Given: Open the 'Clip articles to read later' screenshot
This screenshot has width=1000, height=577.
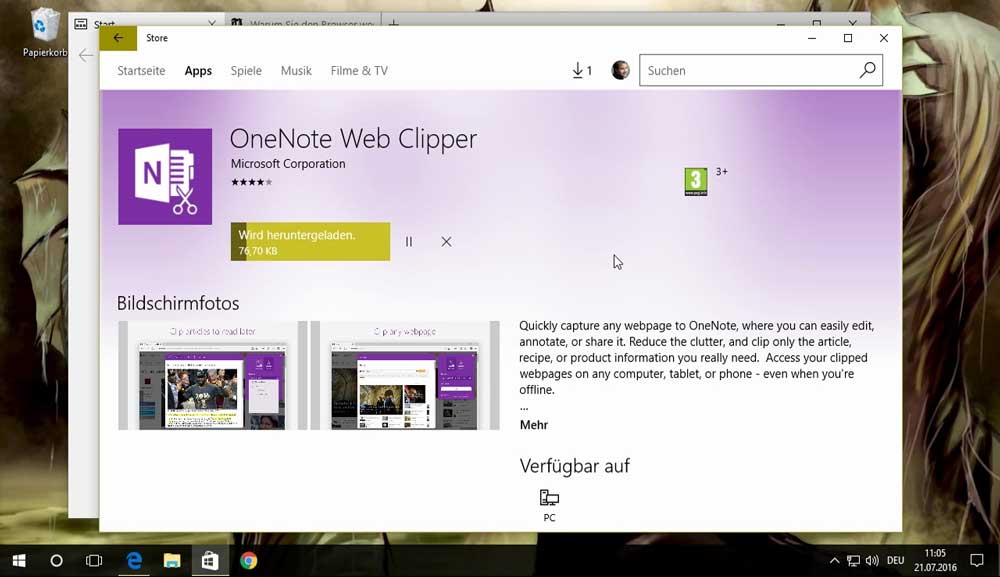Looking at the screenshot, I should pyautogui.click(x=212, y=376).
